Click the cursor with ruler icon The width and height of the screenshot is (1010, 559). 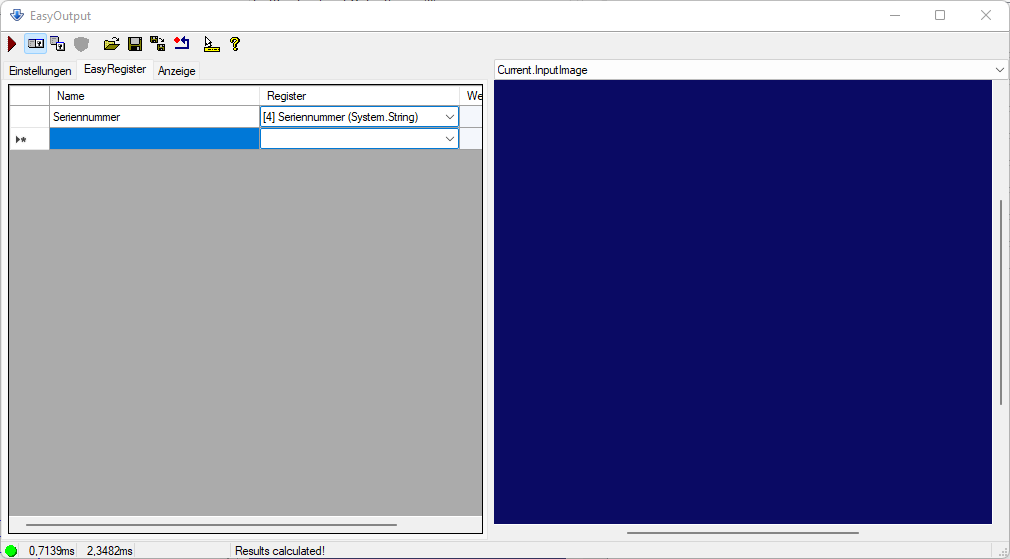coord(211,44)
